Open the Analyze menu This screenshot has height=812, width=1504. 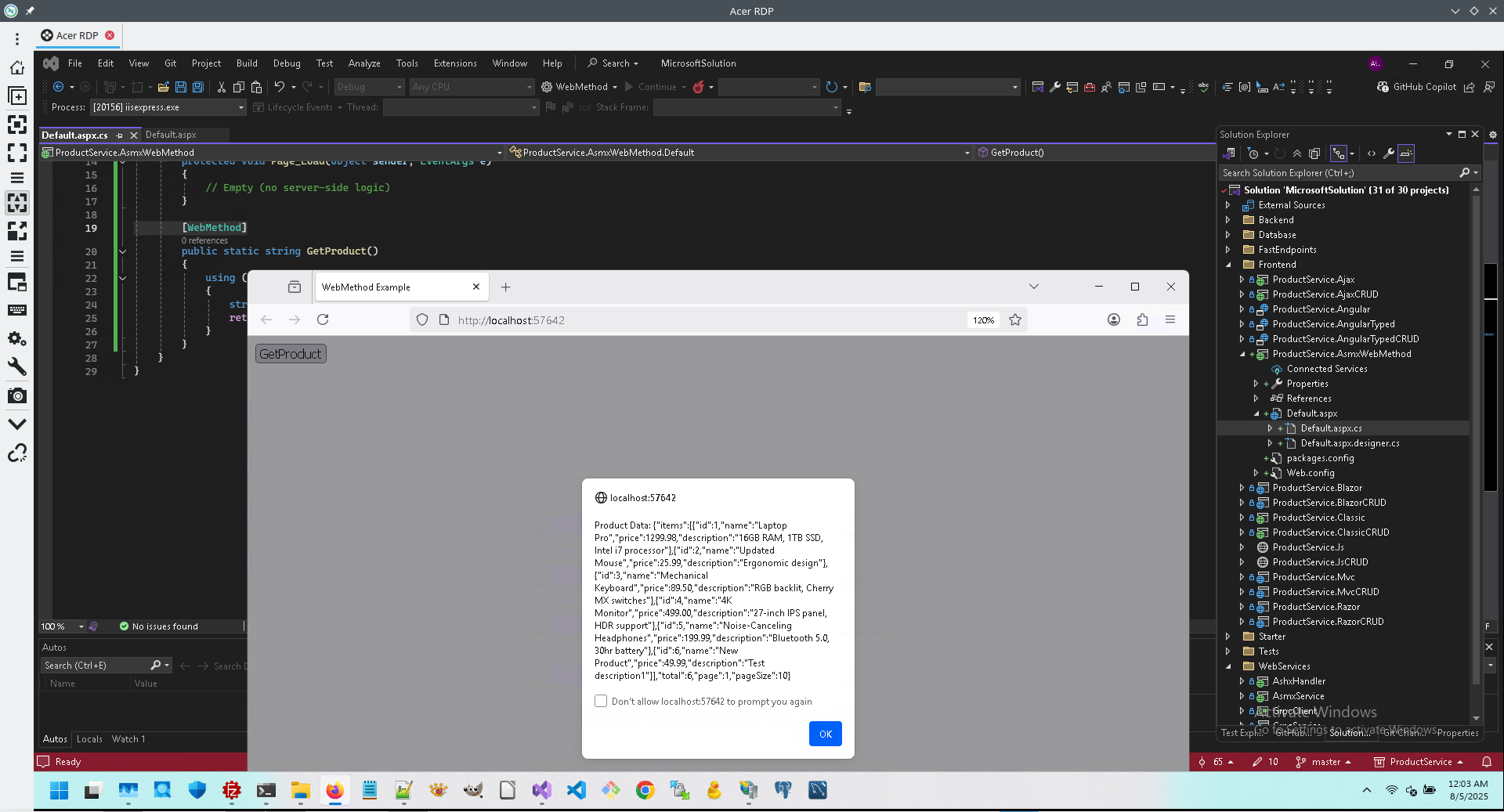click(x=364, y=63)
